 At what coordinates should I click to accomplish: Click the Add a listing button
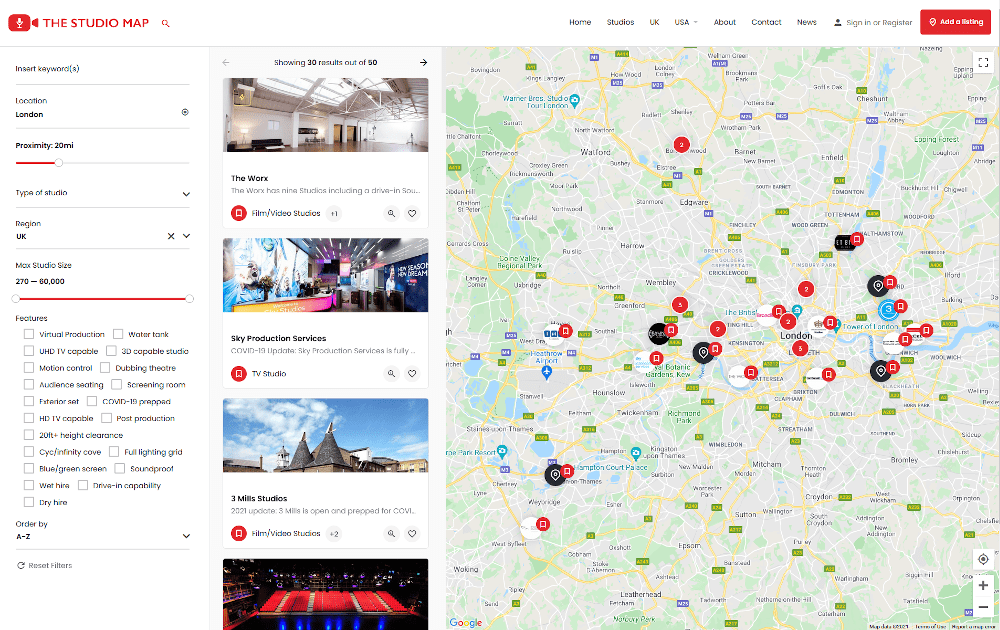coord(955,22)
